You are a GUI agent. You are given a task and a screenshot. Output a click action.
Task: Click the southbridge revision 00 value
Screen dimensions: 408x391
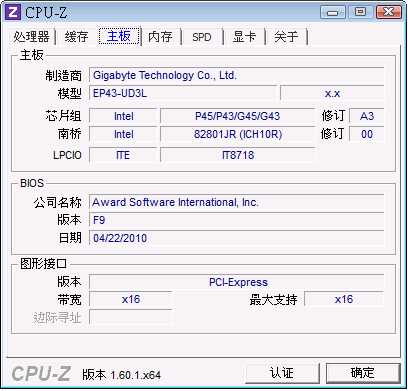pyautogui.click(x=367, y=134)
